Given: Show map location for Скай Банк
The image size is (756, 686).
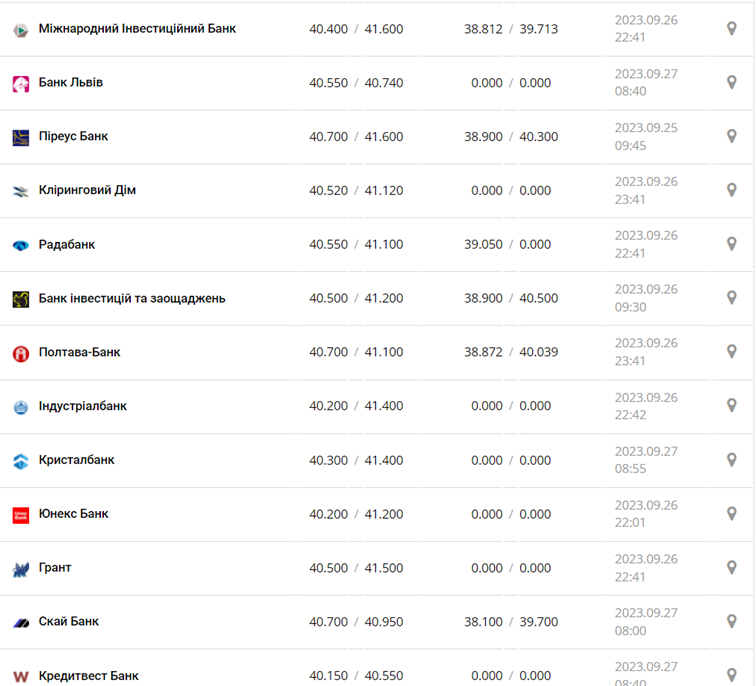Looking at the screenshot, I should 731,622.
